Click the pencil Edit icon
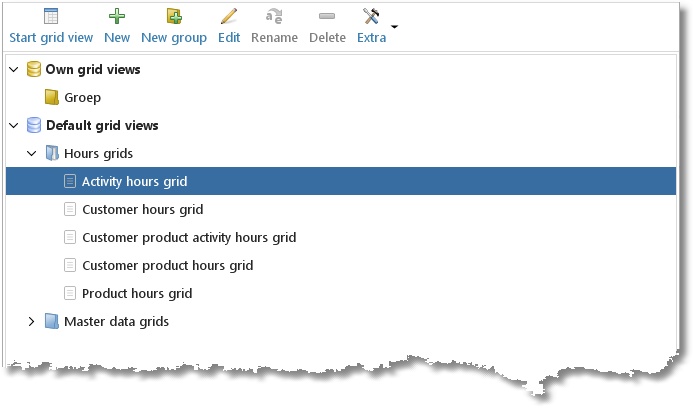 click(x=229, y=16)
